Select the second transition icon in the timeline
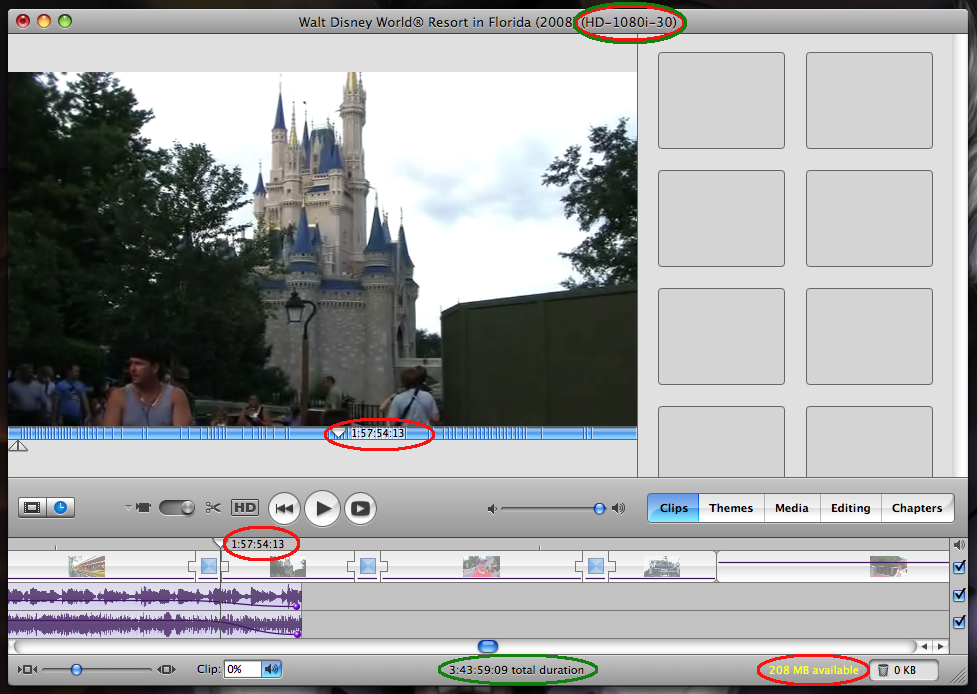The height and width of the screenshot is (694, 977). (368, 566)
